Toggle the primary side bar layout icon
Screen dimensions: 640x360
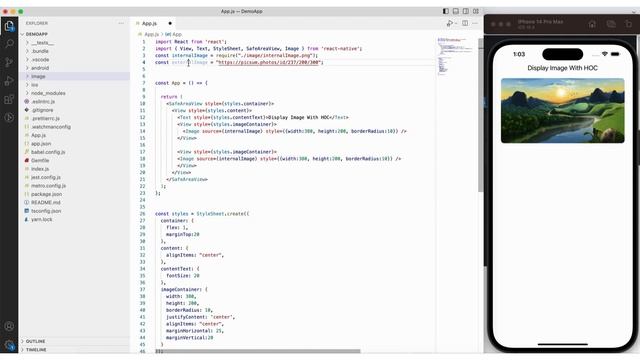(x=446, y=11)
